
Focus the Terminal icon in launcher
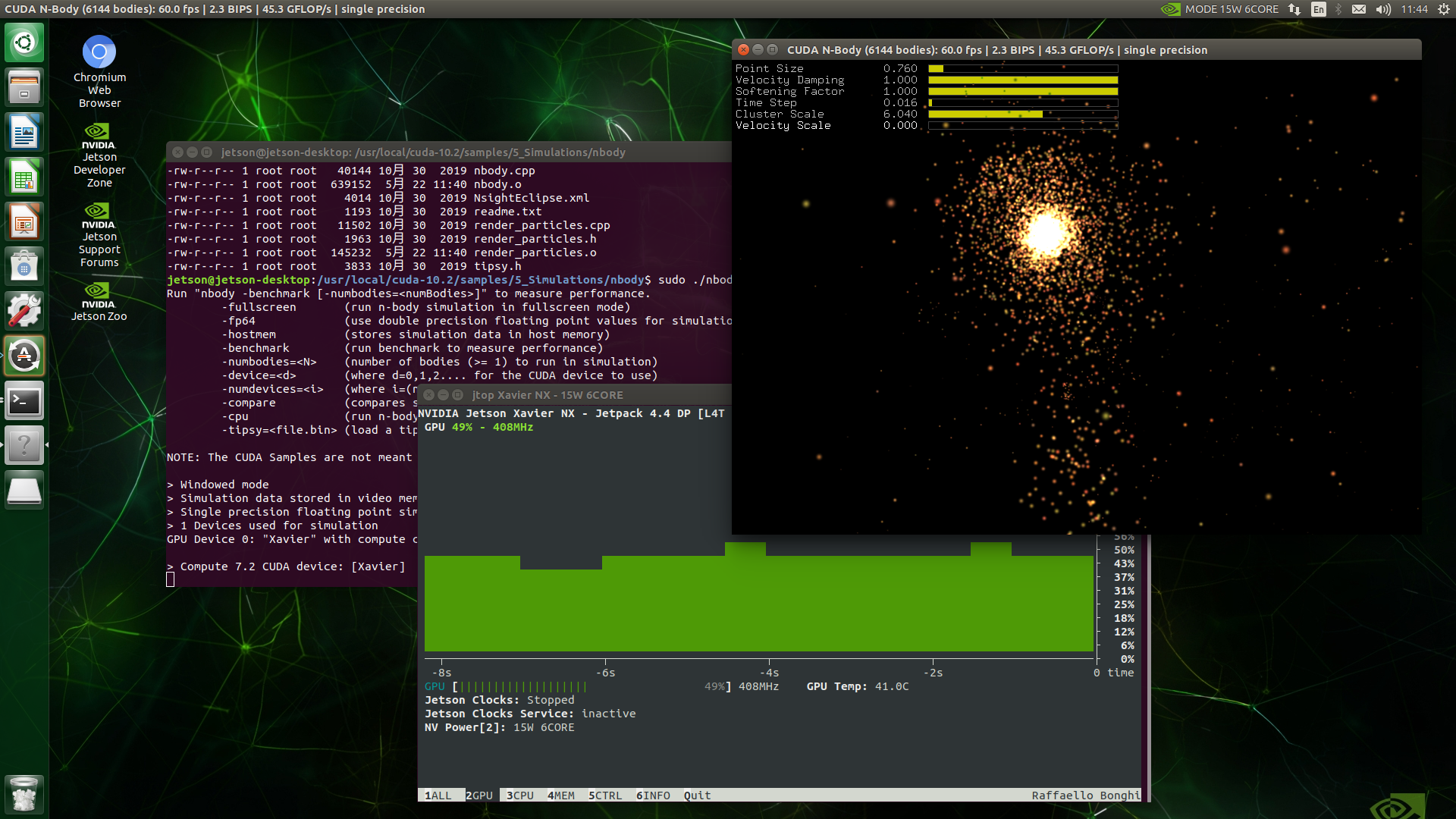click(x=24, y=400)
